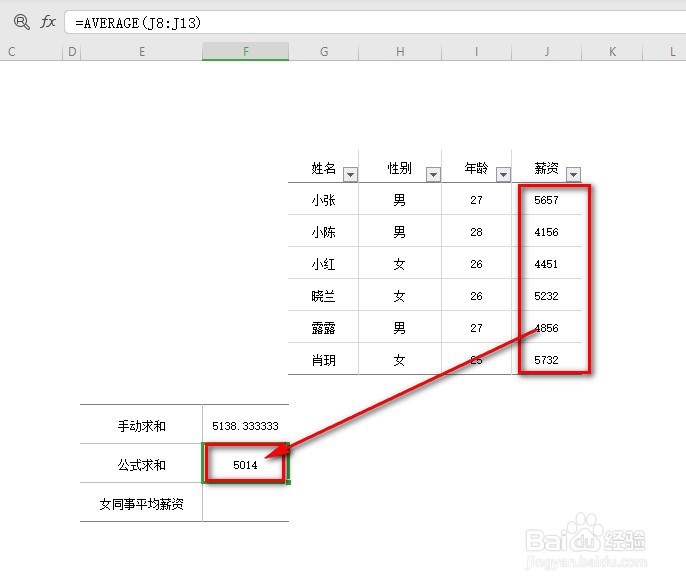Select the name cell 露露
This screenshot has height=586, width=686.
[x=323, y=328]
